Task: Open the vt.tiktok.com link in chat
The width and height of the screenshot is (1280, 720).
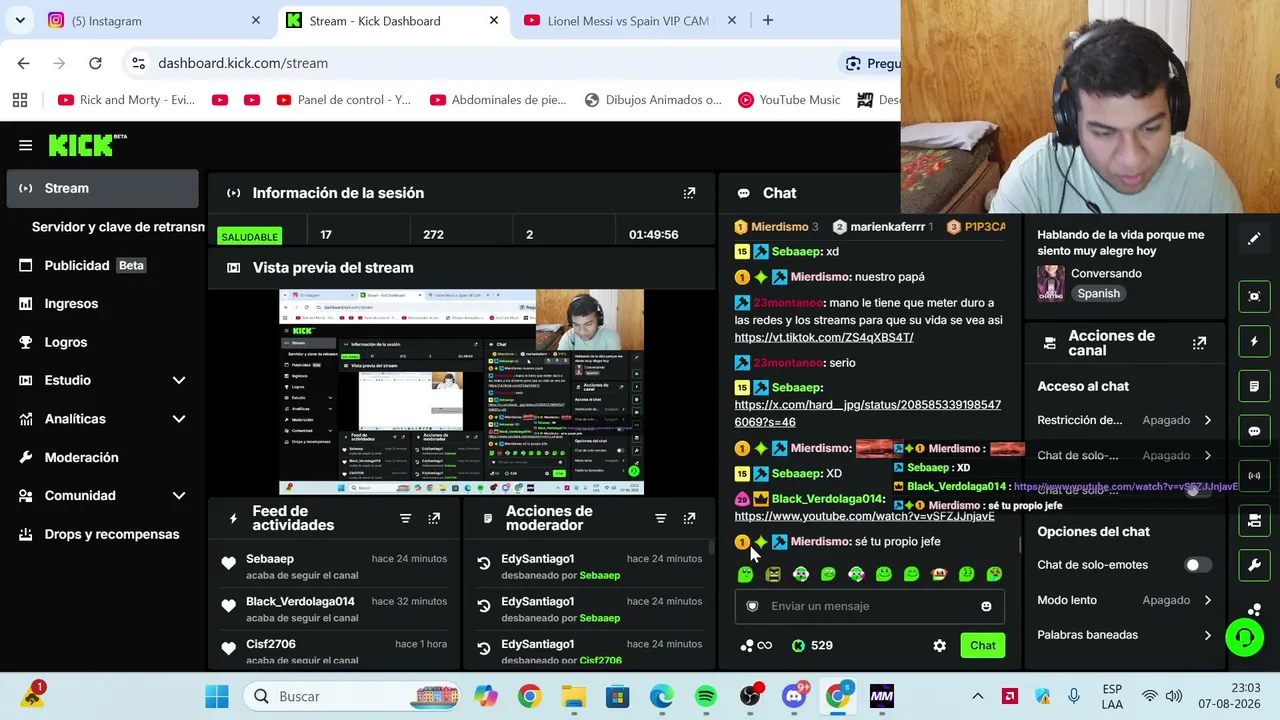Action: [824, 337]
